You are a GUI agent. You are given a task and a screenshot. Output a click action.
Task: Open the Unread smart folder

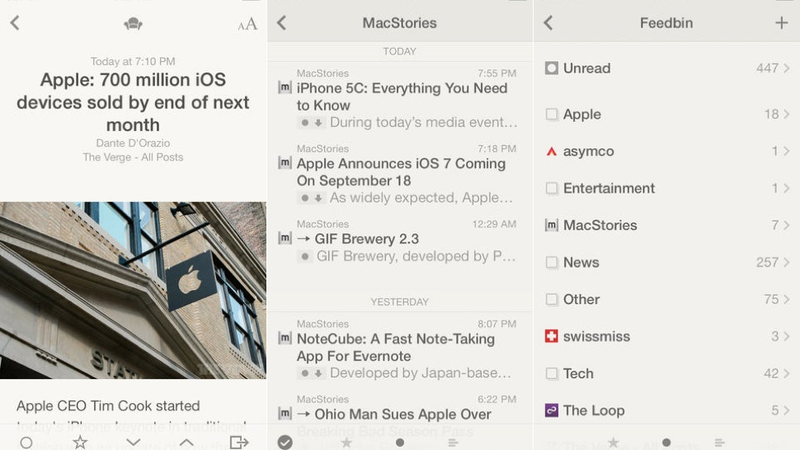(667, 68)
